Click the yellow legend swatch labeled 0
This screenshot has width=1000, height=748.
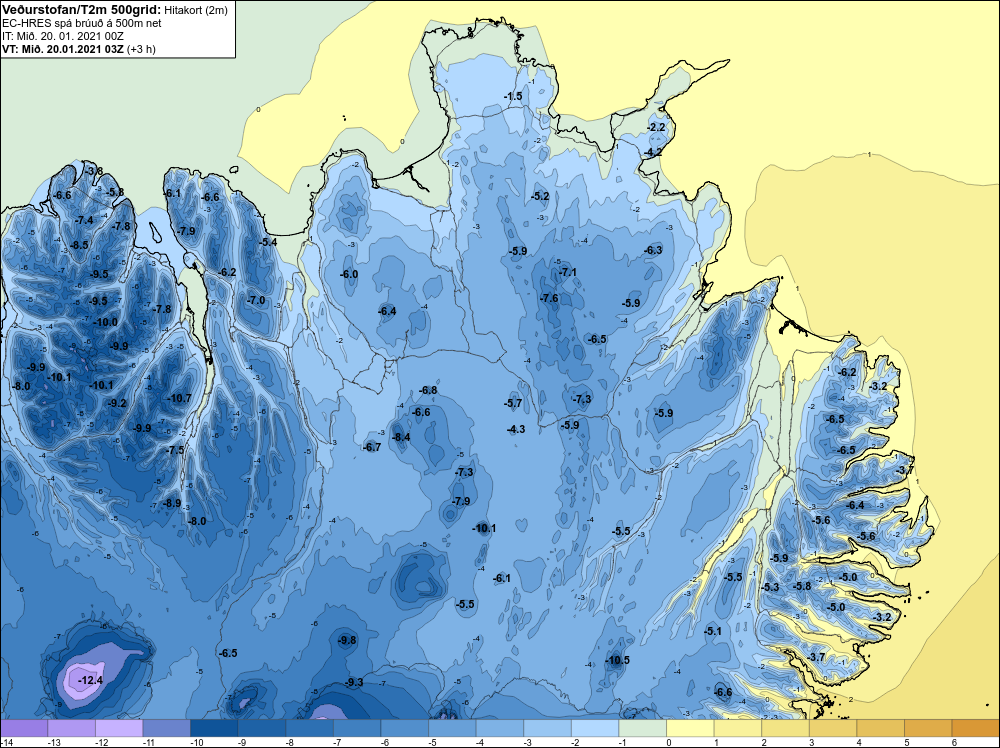pyautogui.click(x=690, y=728)
